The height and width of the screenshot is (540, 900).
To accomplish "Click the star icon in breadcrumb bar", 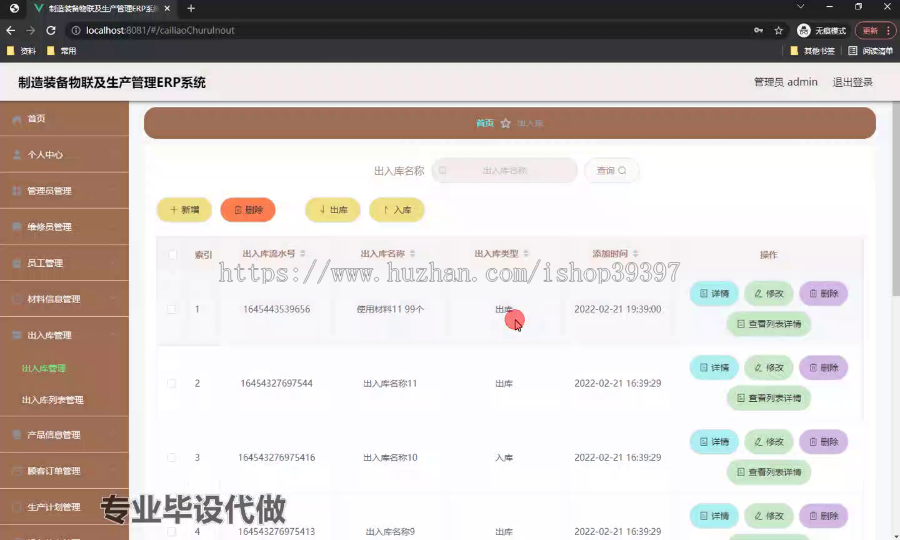I will [505, 123].
